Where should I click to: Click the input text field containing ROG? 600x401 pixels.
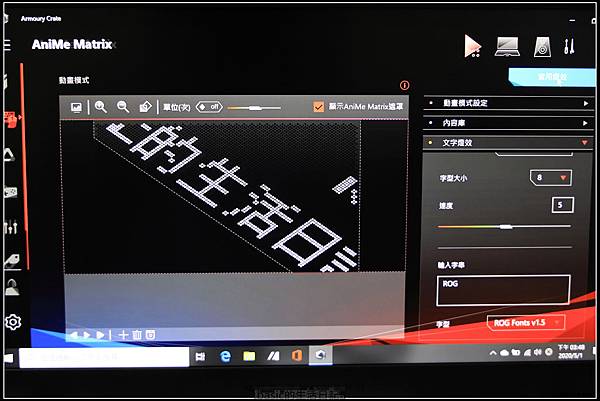click(503, 290)
